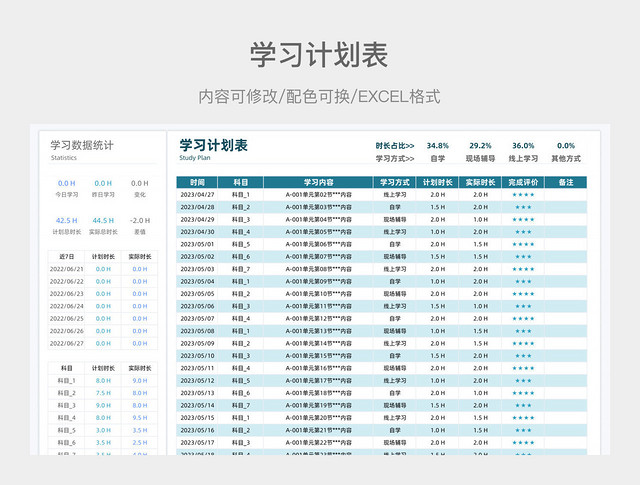Click the 7.5 H planned value for 科目_2
The image size is (640, 485).
click(103, 393)
